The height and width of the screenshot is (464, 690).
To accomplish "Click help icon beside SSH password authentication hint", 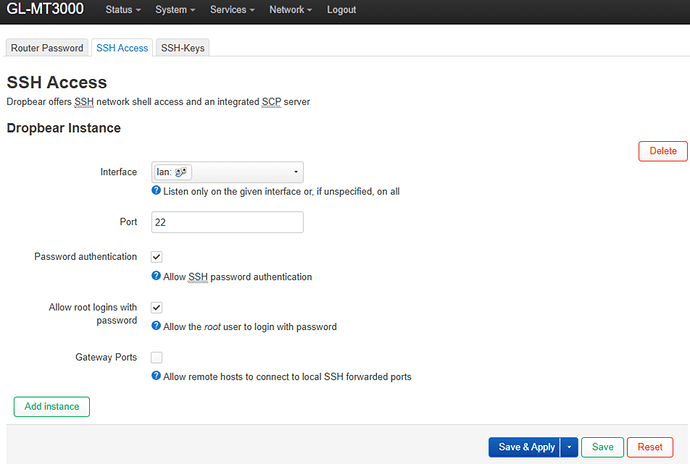I will pyautogui.click(x=156, y=277).
